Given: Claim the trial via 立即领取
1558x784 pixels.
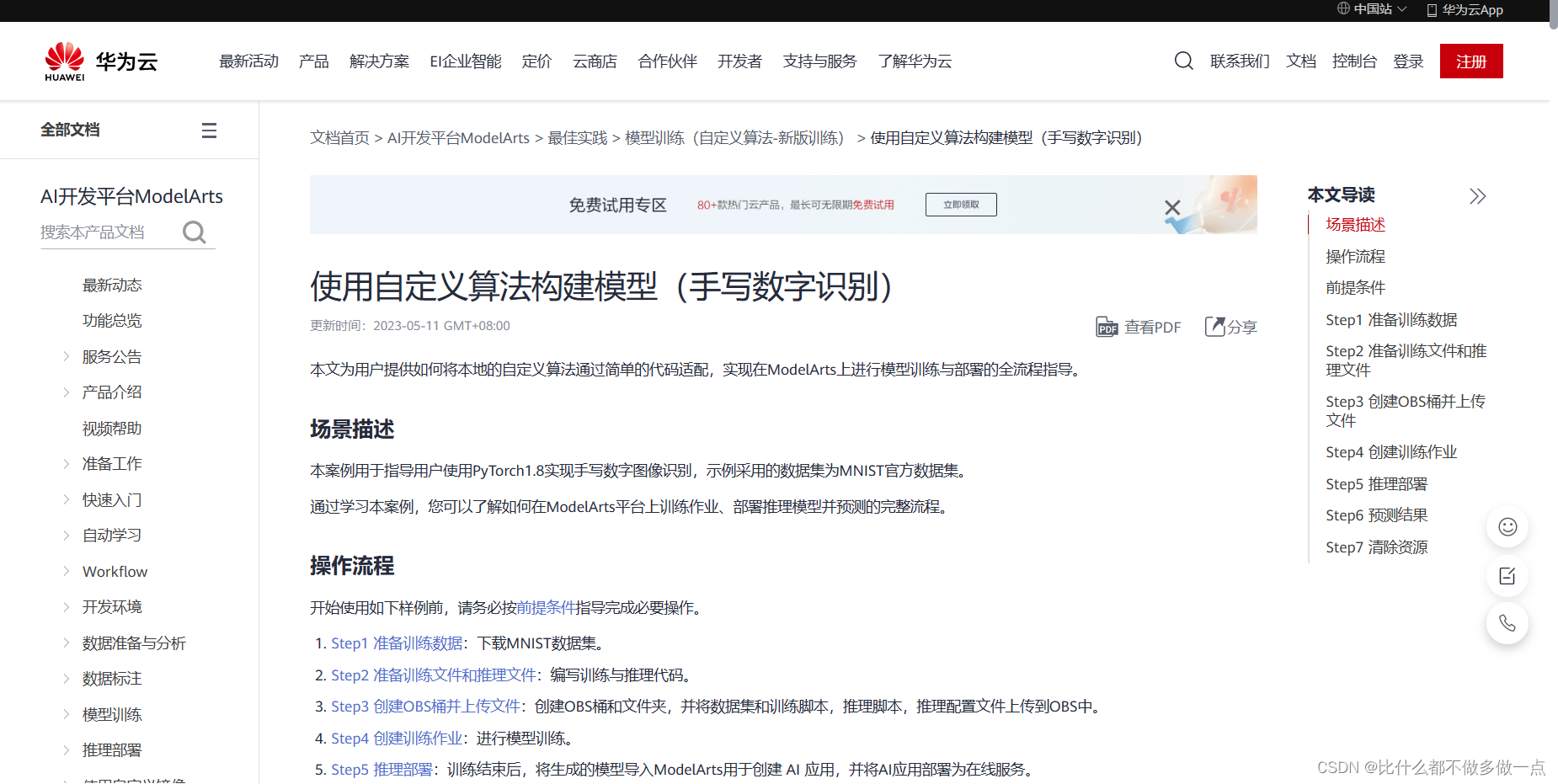Looking at the screenshot, I should tap(960, 204).
